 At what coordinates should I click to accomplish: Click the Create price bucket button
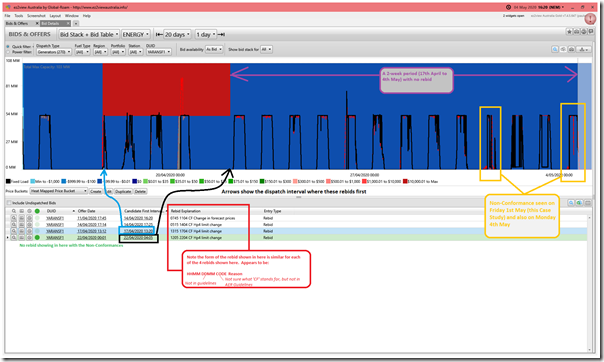pos(96,191)
